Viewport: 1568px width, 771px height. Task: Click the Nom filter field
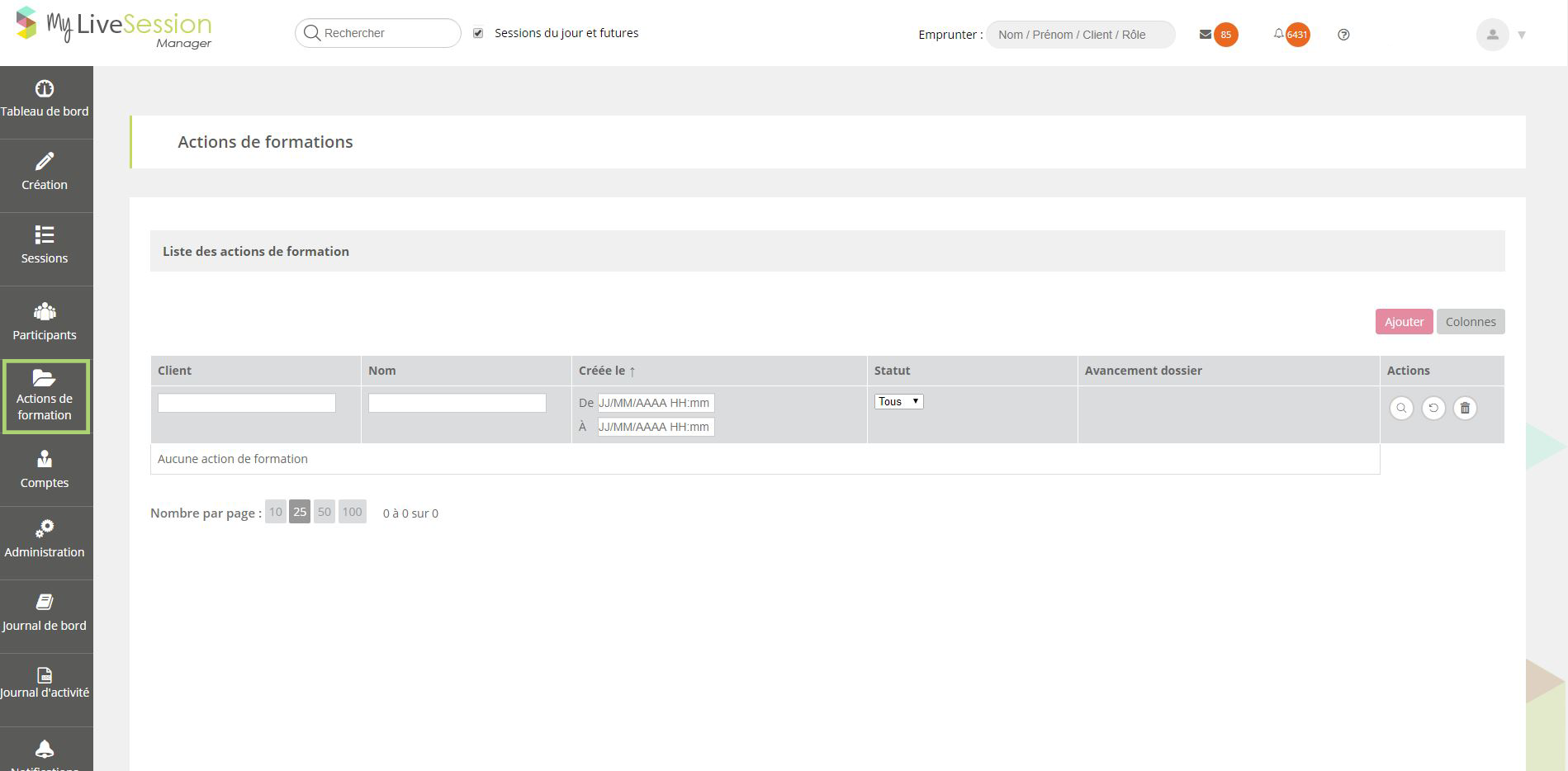click(457, 403)
